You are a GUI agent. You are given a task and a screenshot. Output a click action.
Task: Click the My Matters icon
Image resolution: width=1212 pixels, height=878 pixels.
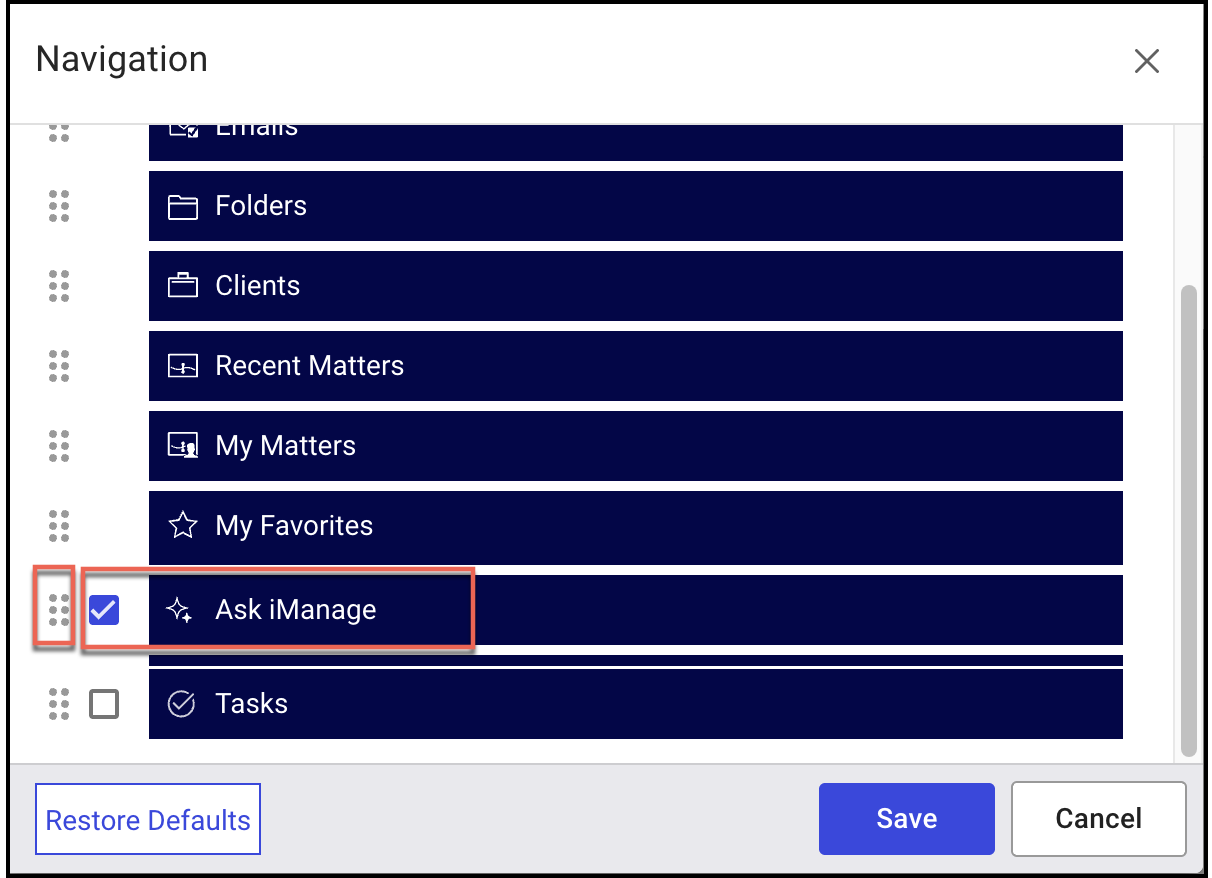[183, 446]
